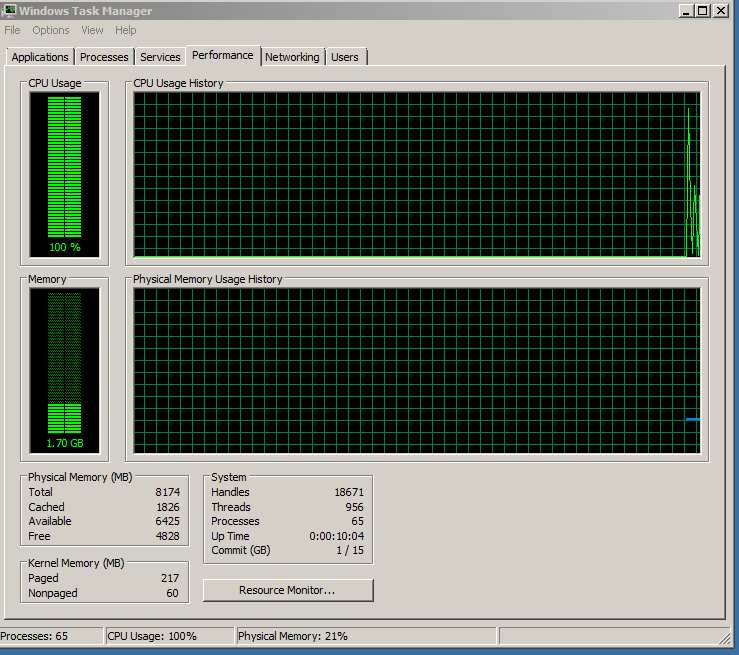Click the Physical Memory Usage History graph
Screen dimensions: 739x655
pos(417,370)
